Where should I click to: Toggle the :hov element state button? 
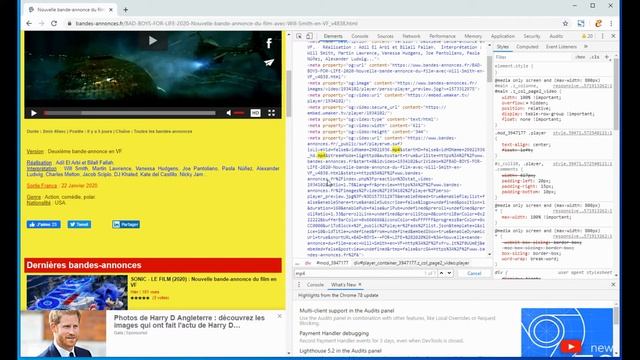pos(580,57)
